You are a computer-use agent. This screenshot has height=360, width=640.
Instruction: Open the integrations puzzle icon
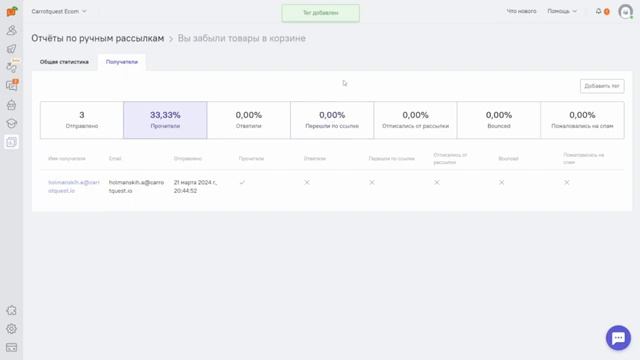(x=11, y=310)
